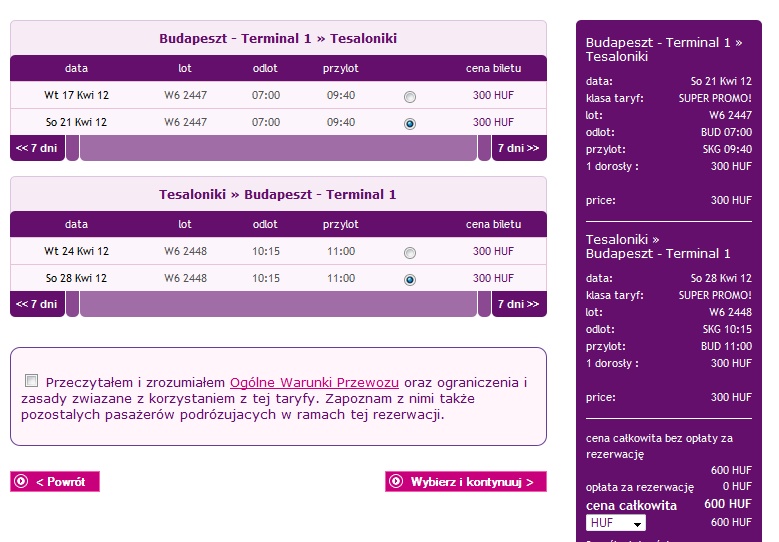Click the Powrót button

[55, 481]
